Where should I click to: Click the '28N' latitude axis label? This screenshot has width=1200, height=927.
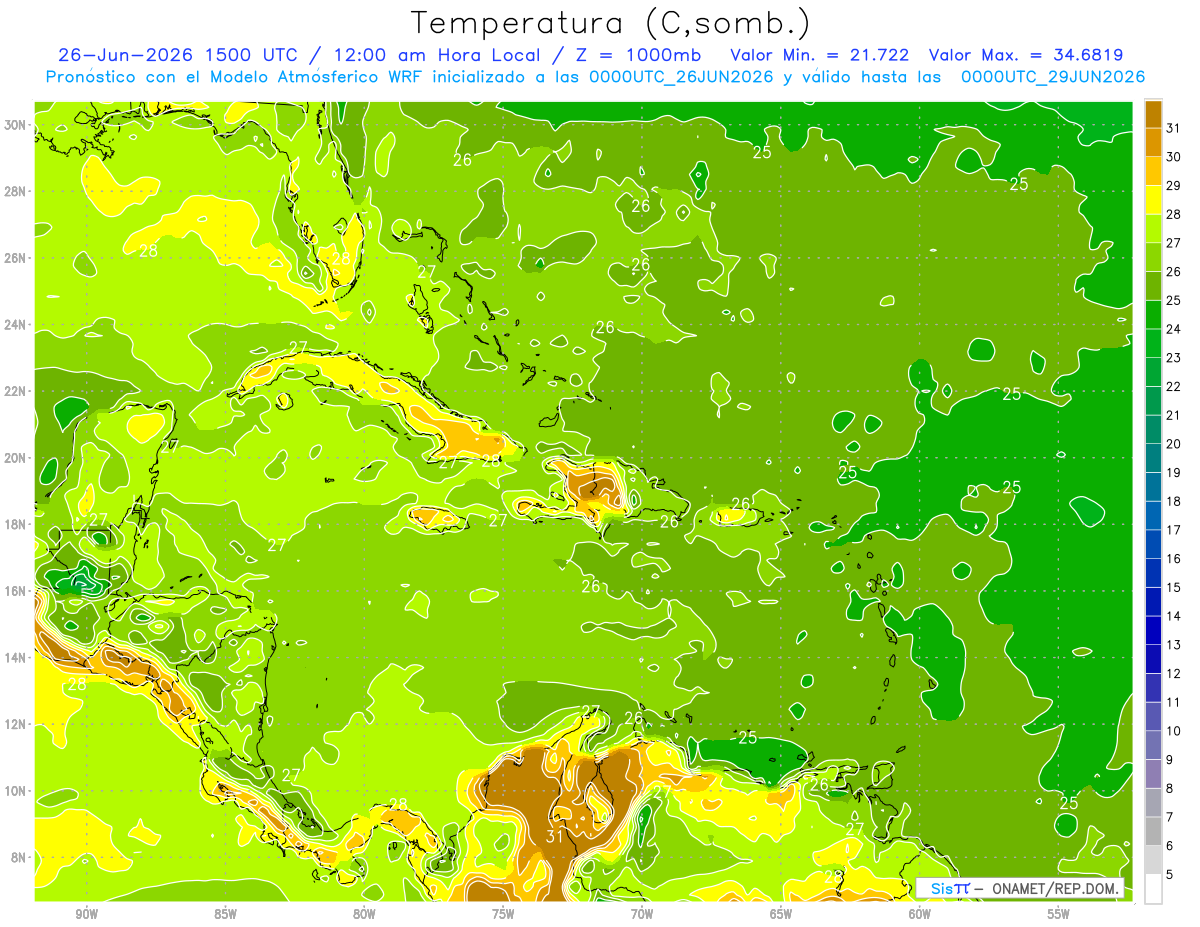point(17,191)
